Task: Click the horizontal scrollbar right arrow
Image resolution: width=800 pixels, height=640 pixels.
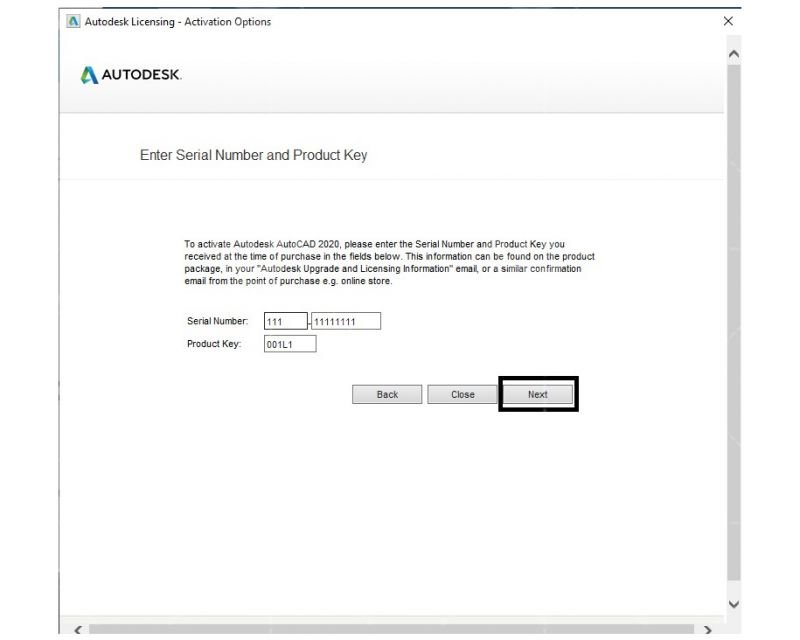Action: [x=707, y=630]
